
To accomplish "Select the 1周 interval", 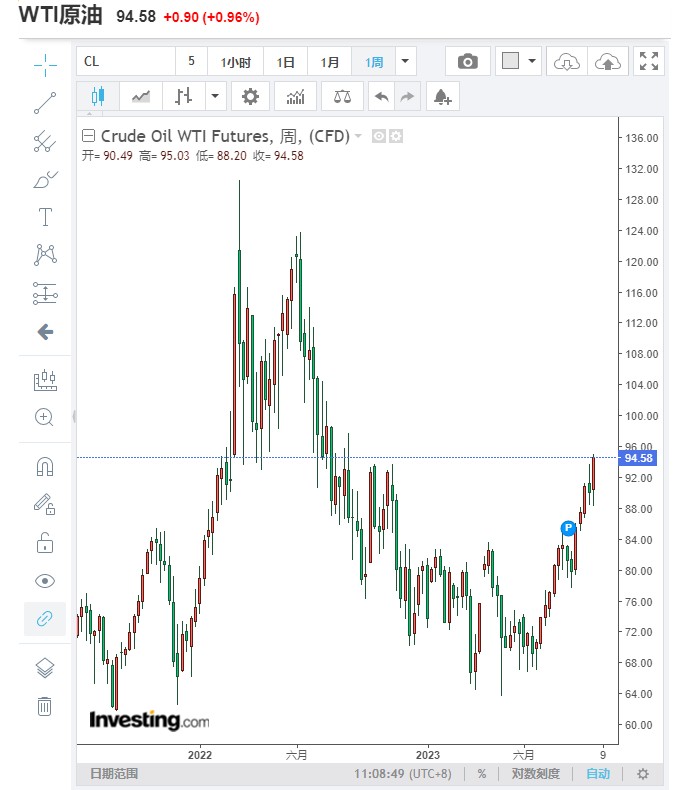I will pos(374,61).
